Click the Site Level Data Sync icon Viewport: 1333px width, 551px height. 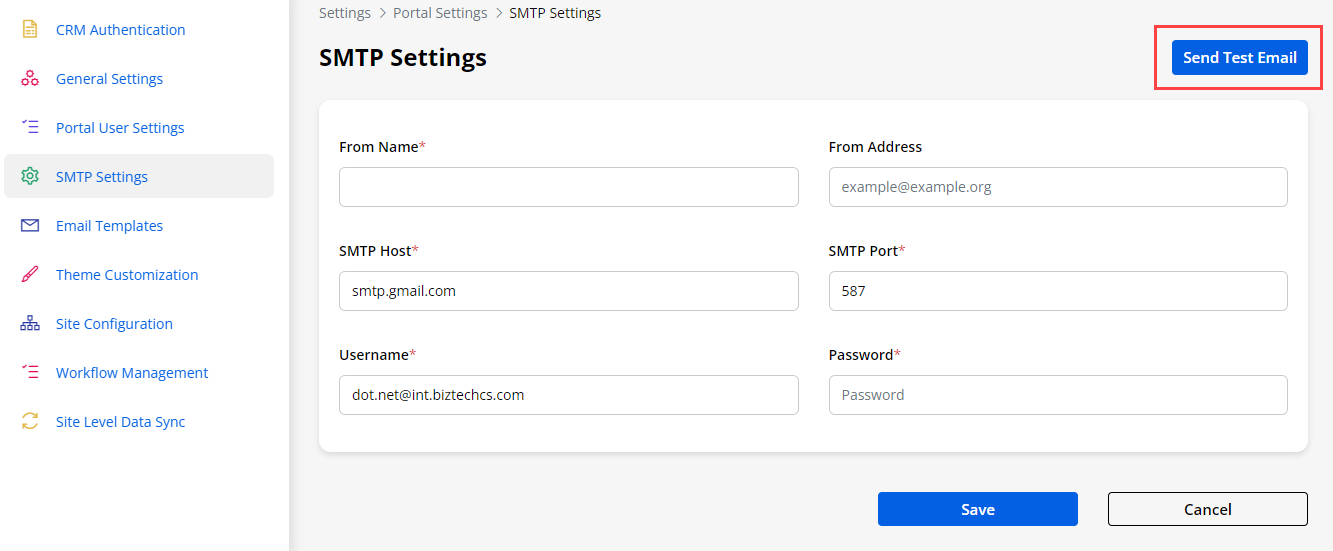coord(30,422)
